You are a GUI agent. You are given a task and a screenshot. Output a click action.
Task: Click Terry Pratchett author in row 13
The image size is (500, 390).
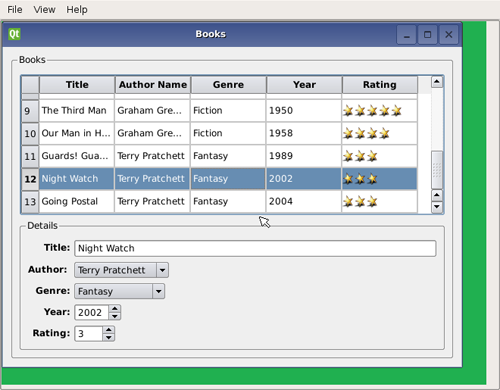coord(152,201)
